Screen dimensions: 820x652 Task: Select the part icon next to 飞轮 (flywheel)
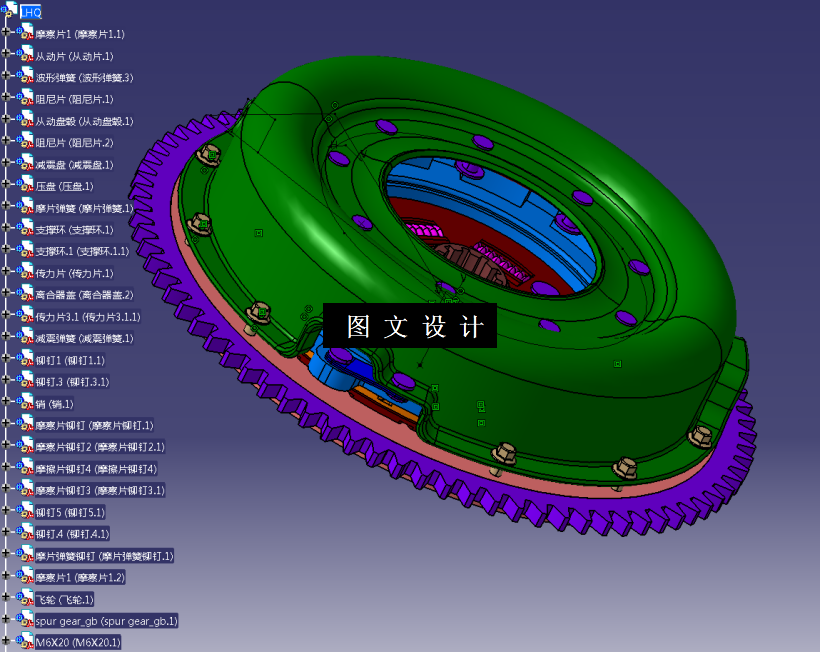pyautogui.click(x=24, y=599)
